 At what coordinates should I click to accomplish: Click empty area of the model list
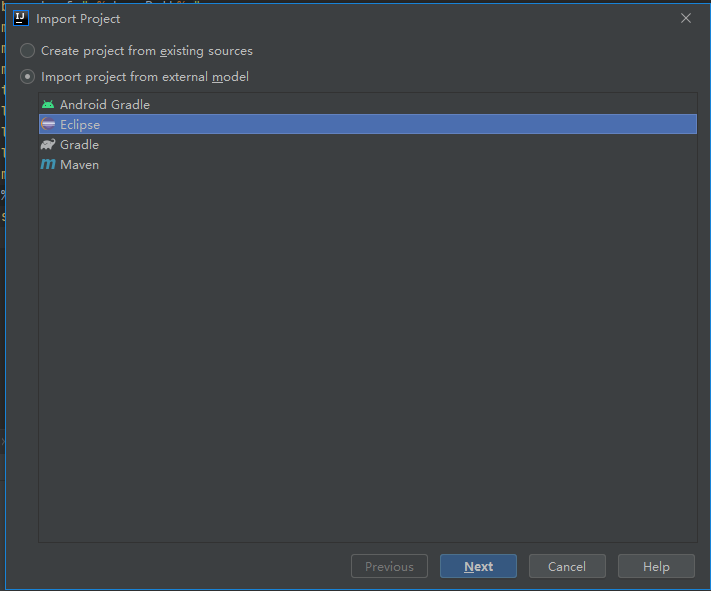pos(368,354)
